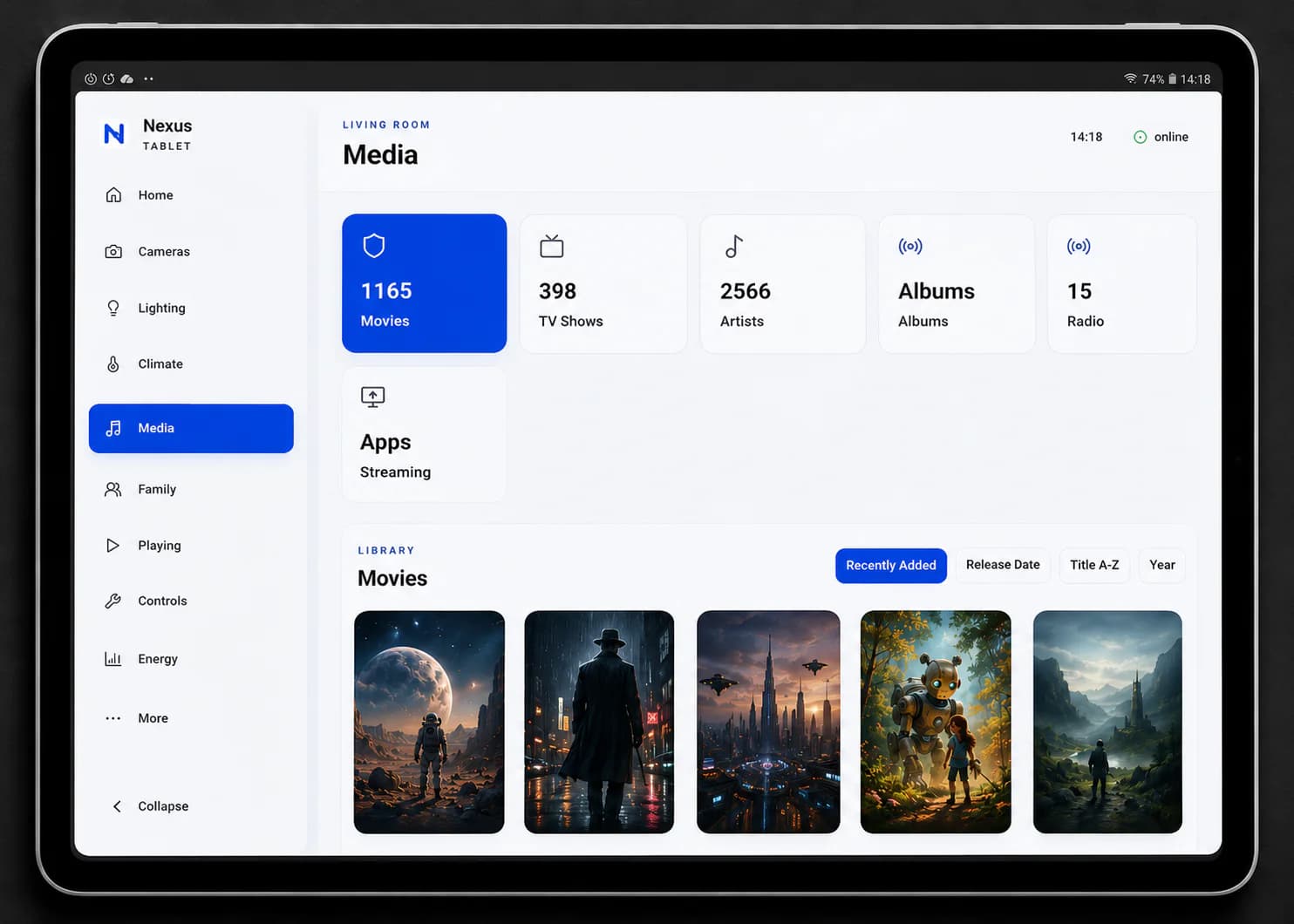Click the Home house icon in sidebar
Screen dimensions: 1294x924
(x=113, y=194)
